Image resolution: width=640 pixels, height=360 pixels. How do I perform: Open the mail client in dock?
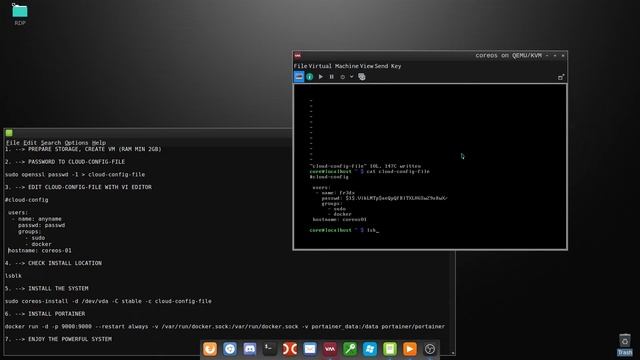coord(310,349)
